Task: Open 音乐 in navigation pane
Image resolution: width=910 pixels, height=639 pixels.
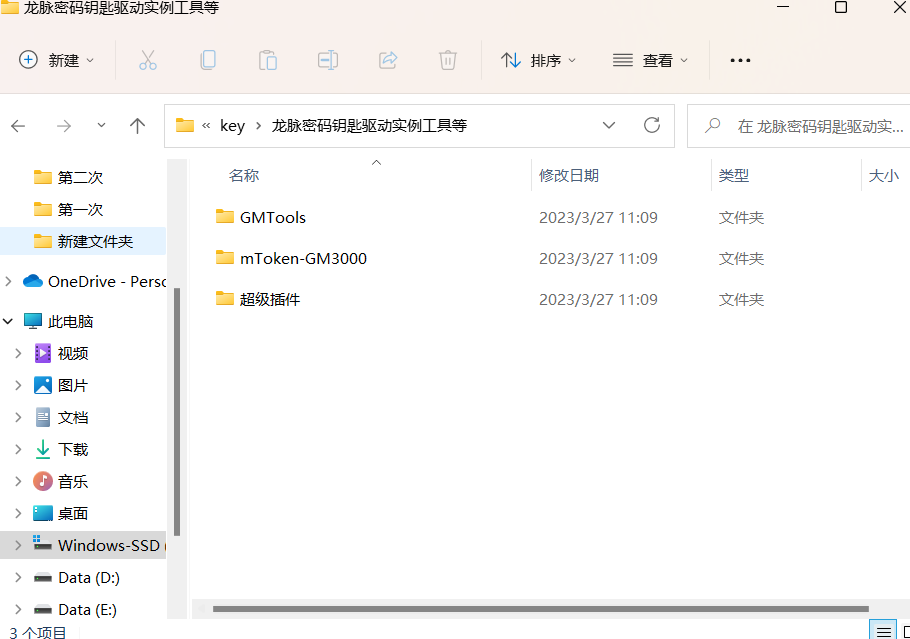Action: click(x=73, y=481)
